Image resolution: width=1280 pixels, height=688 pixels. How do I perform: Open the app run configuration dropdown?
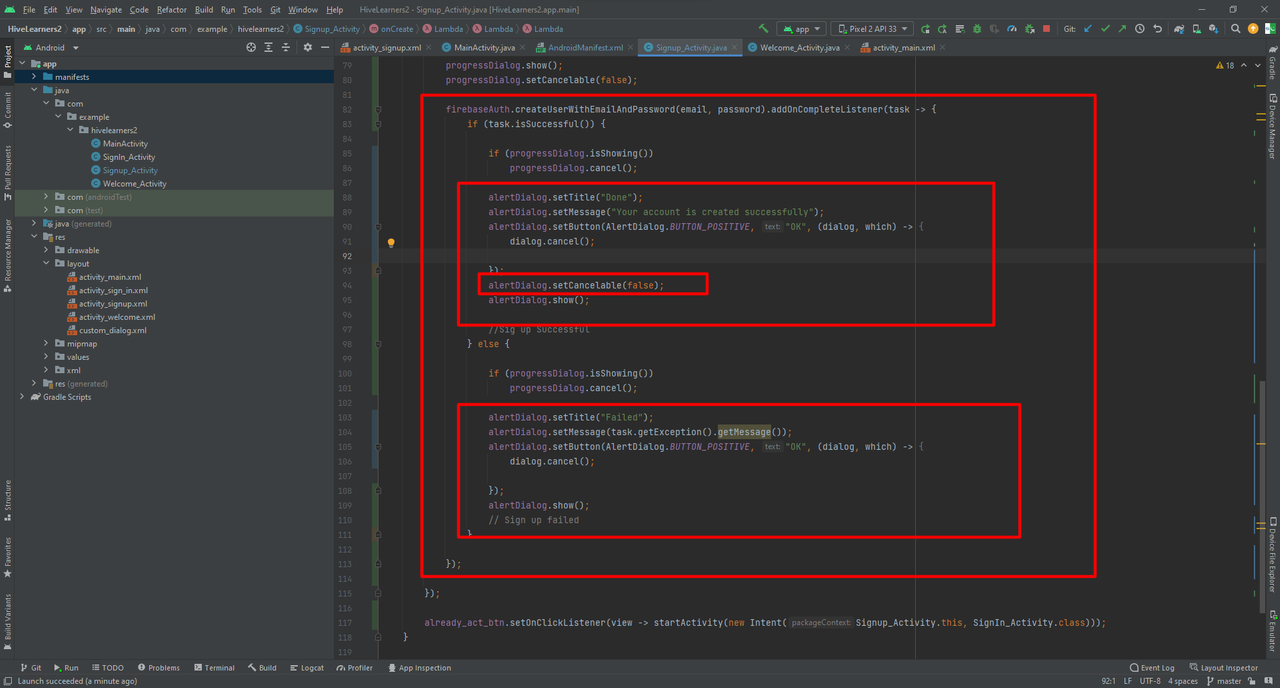(801, 29)
